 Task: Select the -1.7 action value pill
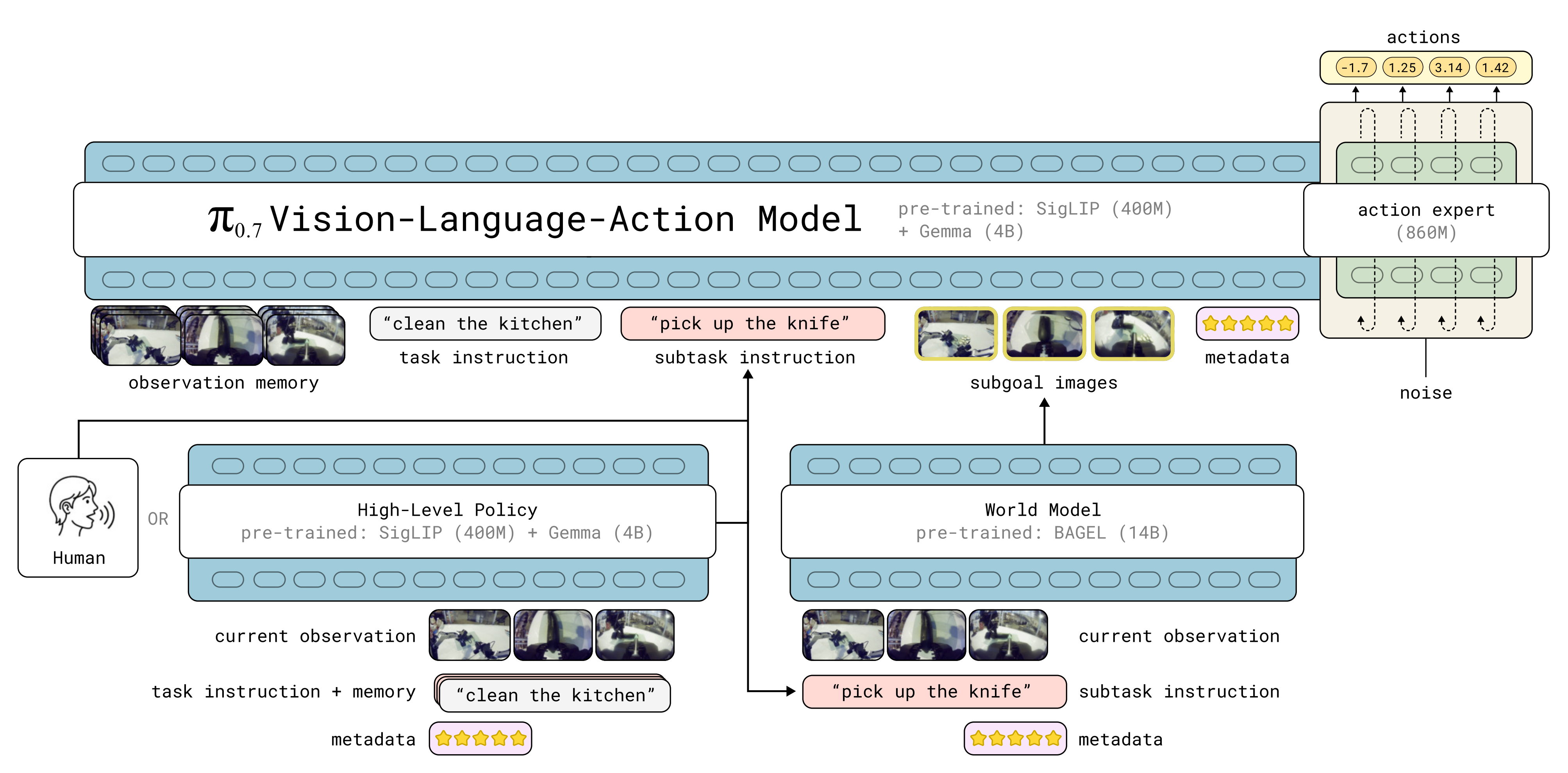click(1355, 68)
